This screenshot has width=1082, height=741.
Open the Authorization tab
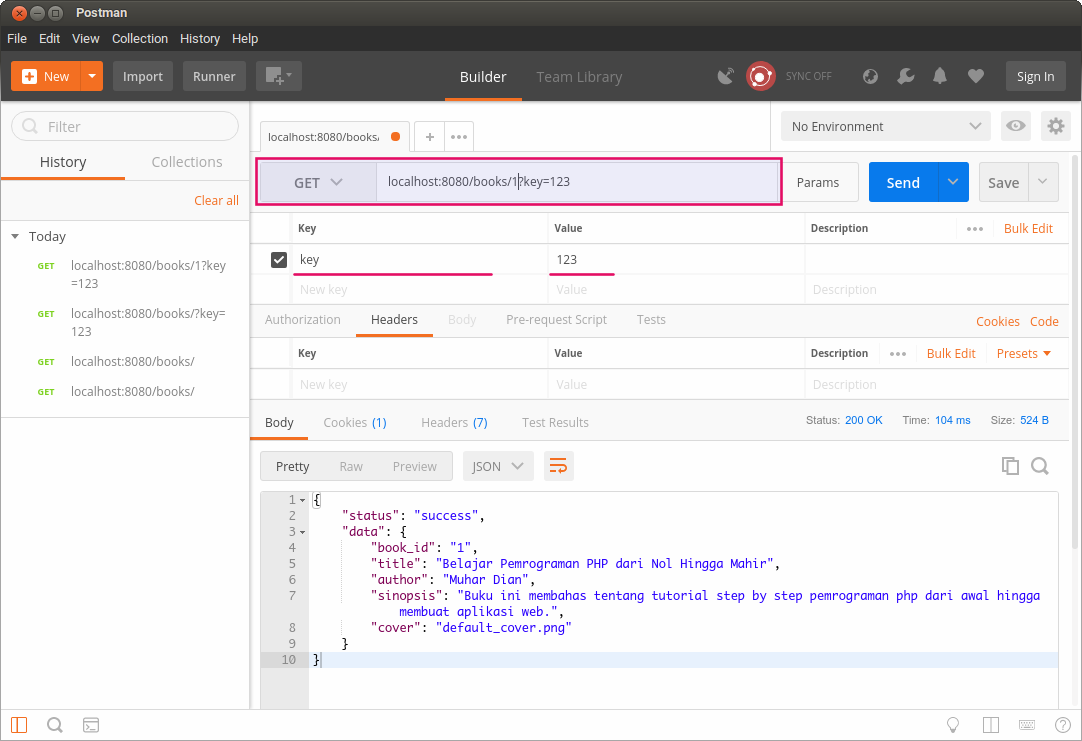303,320
